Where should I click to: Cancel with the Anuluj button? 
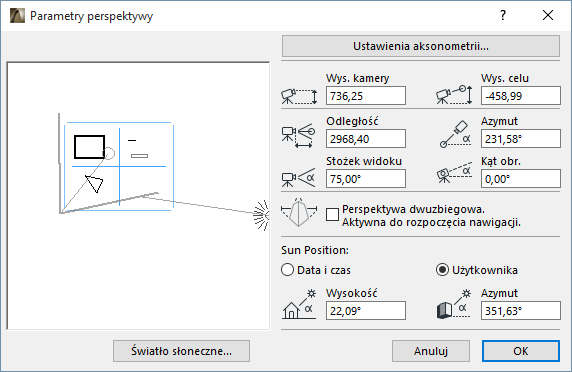coord(431,351)
